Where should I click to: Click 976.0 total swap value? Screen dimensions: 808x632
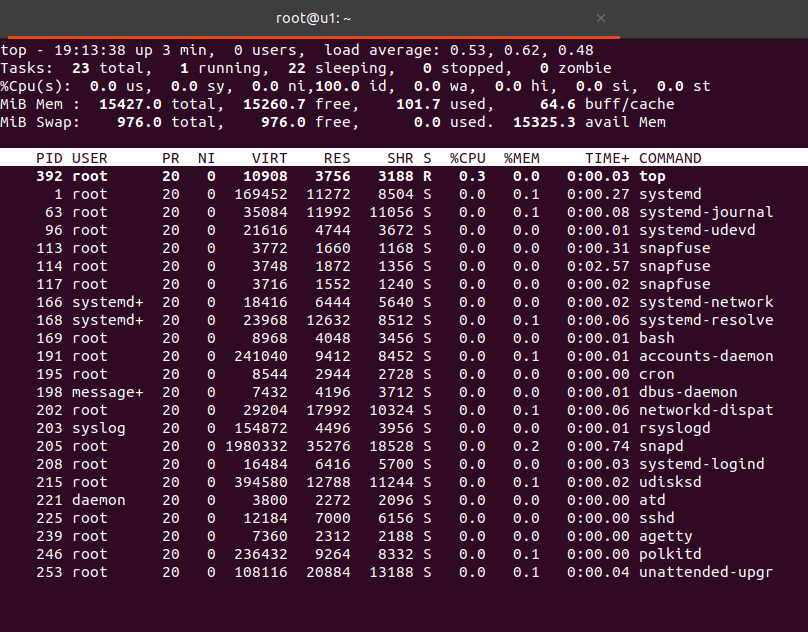coord(139,123)
